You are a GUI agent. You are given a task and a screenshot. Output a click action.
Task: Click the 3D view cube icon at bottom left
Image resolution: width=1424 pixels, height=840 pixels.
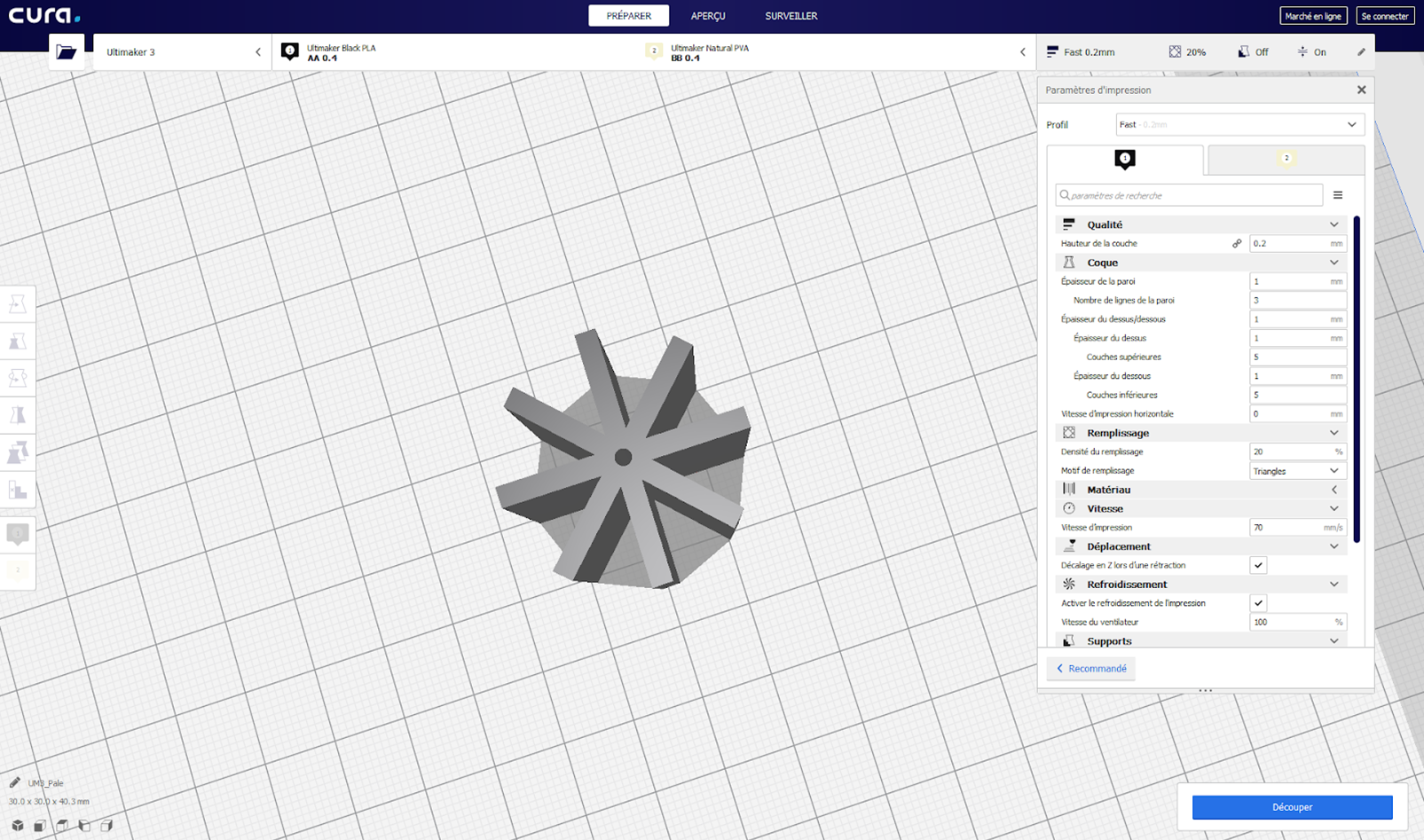18,826
